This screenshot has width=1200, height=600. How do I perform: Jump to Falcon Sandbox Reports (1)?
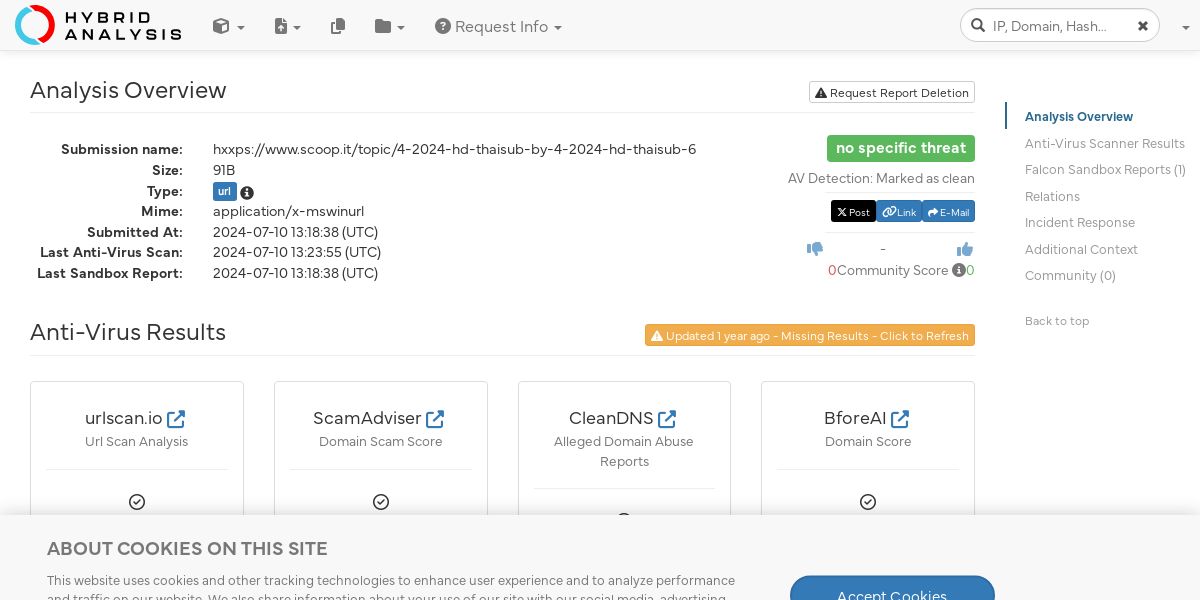(1105, 170)
